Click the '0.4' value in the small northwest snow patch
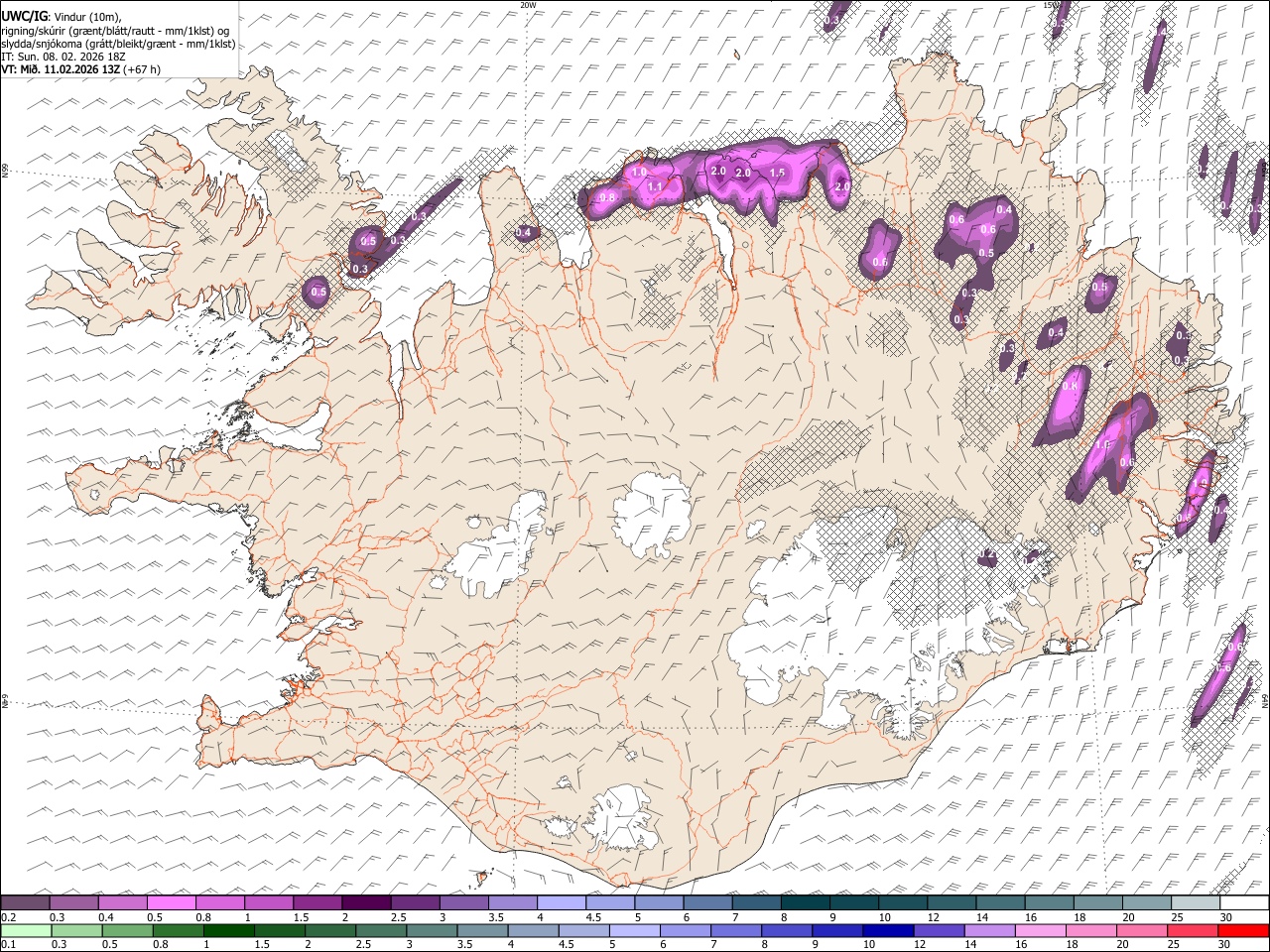The width and height of the screenshot is (1270, 952). click(x=523, y=233)
